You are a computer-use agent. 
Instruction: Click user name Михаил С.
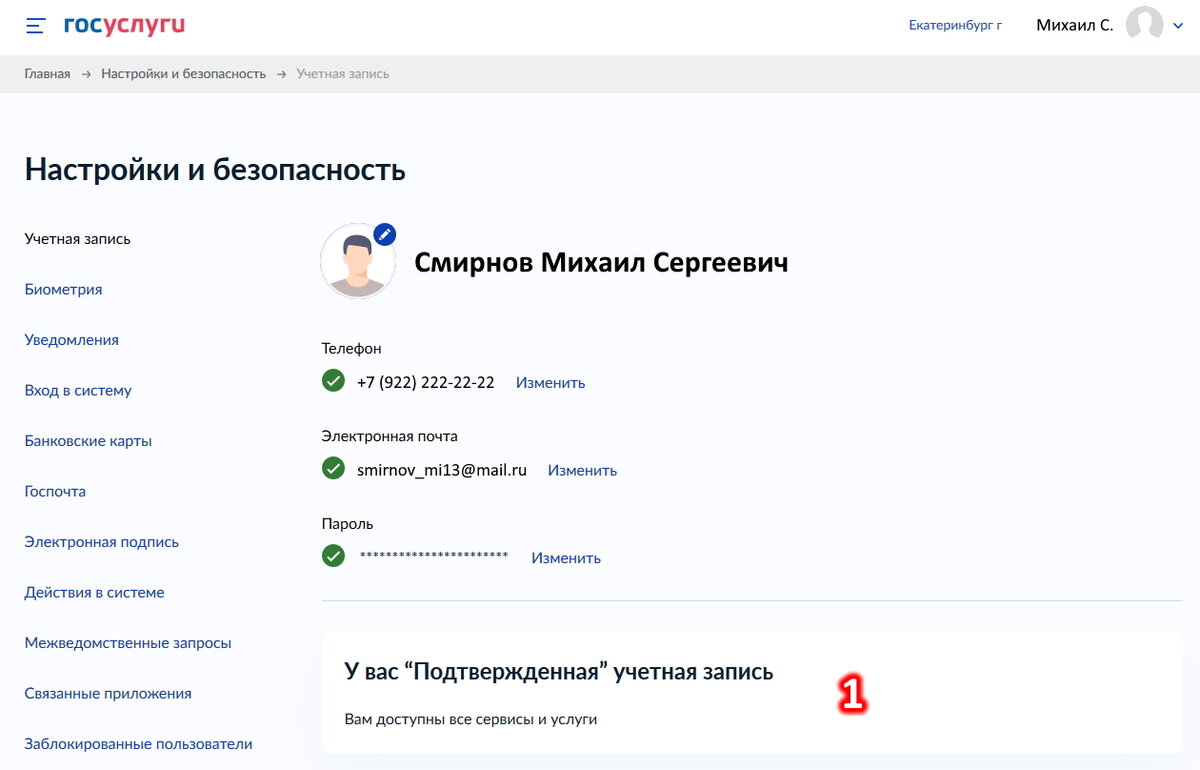pos(1075,25)
